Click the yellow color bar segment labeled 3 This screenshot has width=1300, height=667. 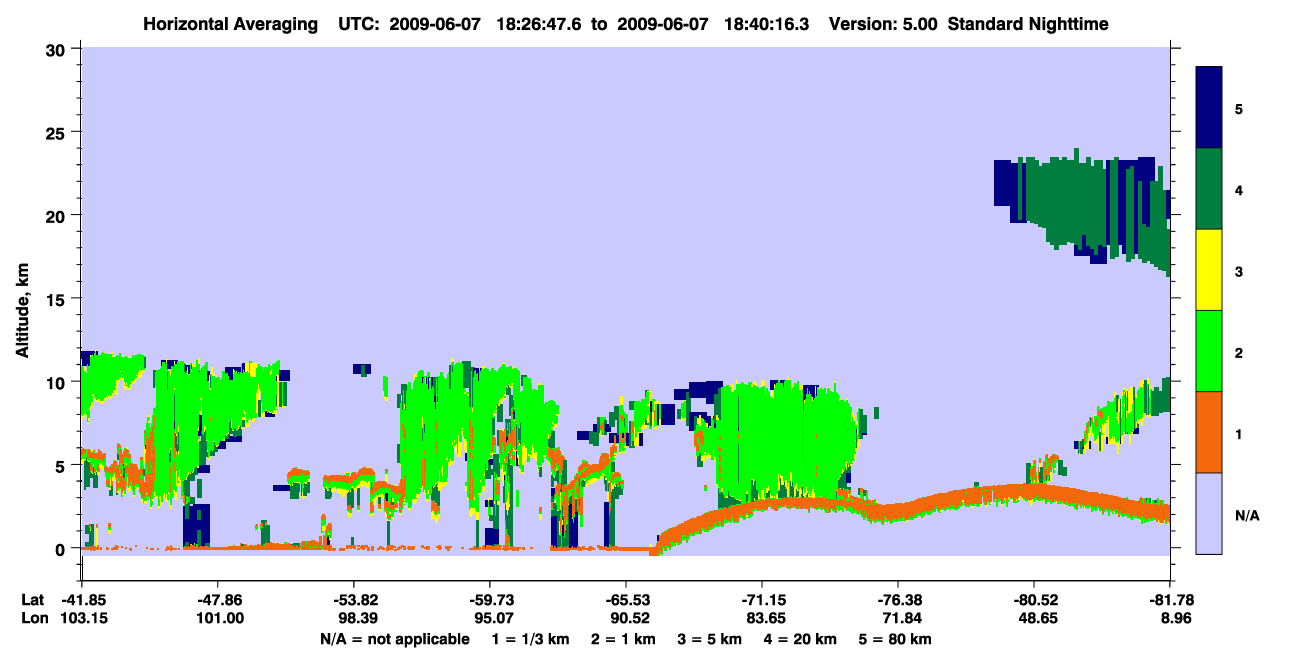[x=1209, y=270]
